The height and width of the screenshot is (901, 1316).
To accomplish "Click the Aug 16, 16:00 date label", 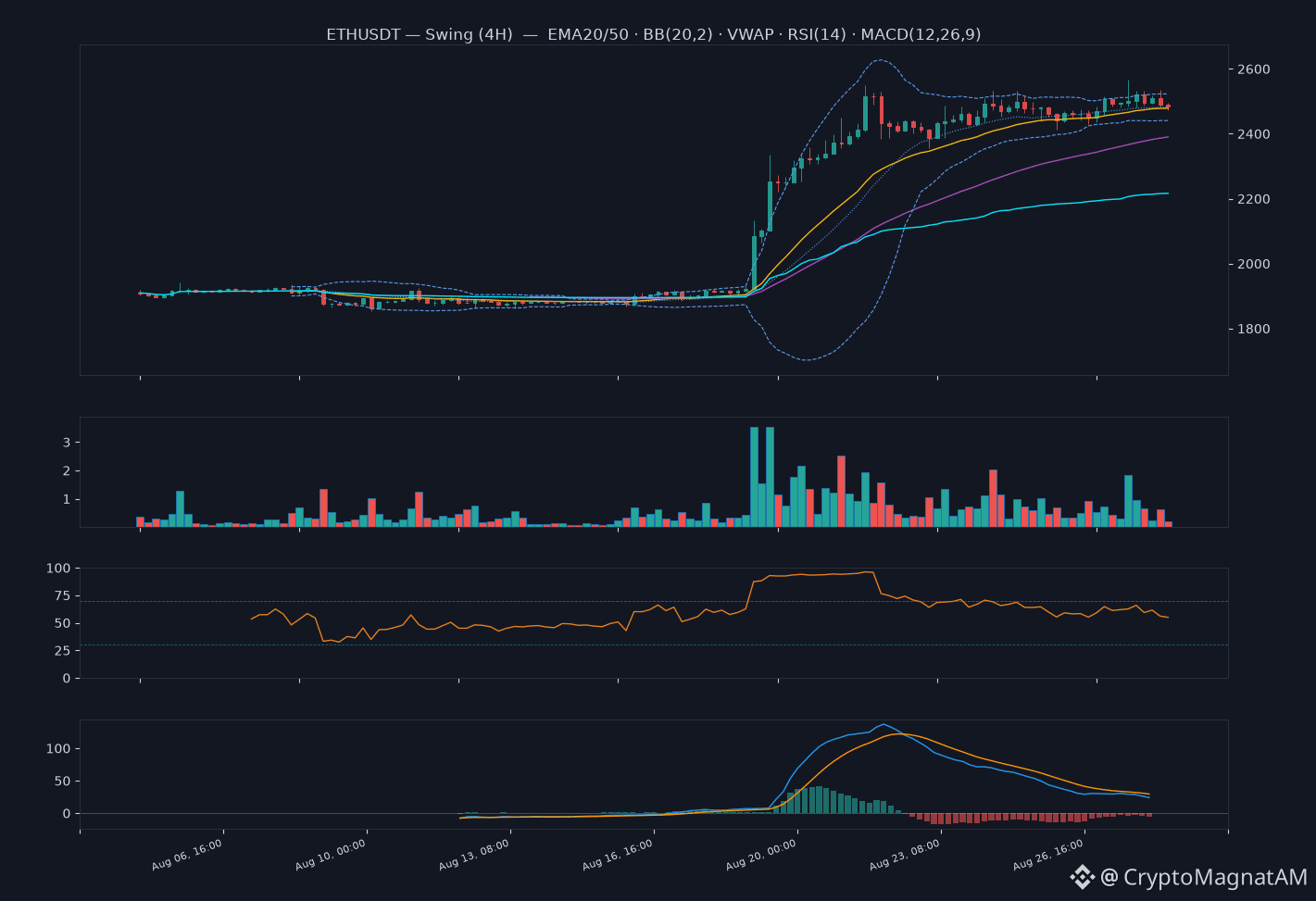I will click(619, 854).
